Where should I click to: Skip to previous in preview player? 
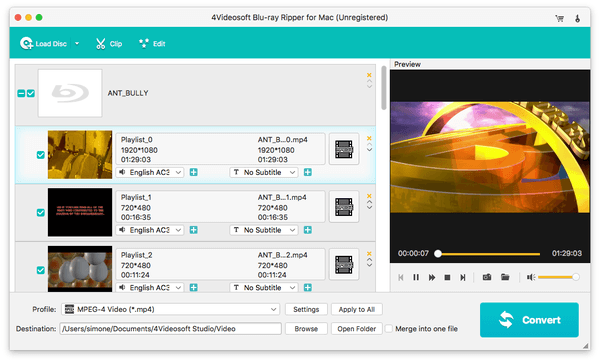[401, 277]
